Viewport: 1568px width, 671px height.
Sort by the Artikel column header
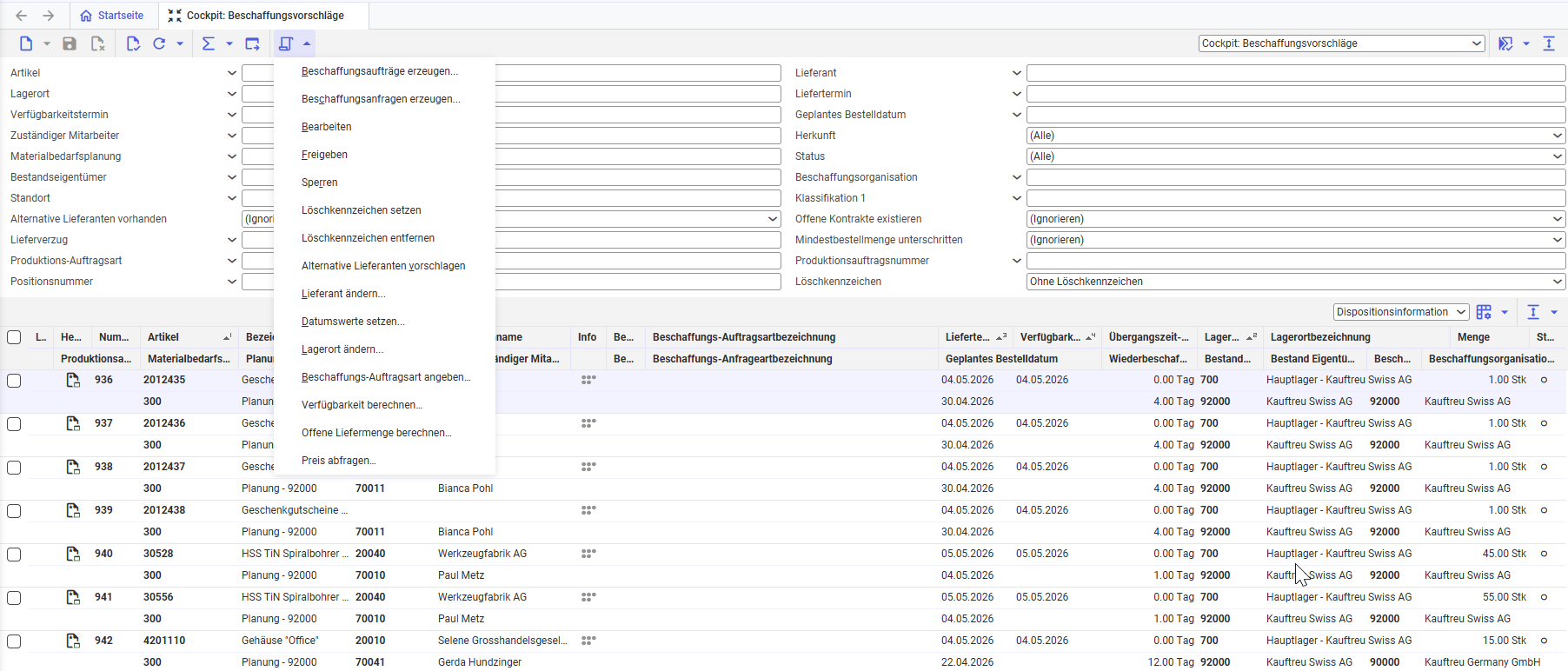point(189,337)
